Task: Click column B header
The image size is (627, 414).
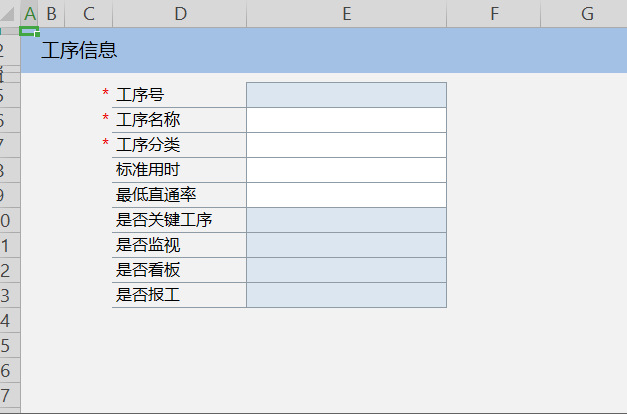Action: tap(52, 14)
